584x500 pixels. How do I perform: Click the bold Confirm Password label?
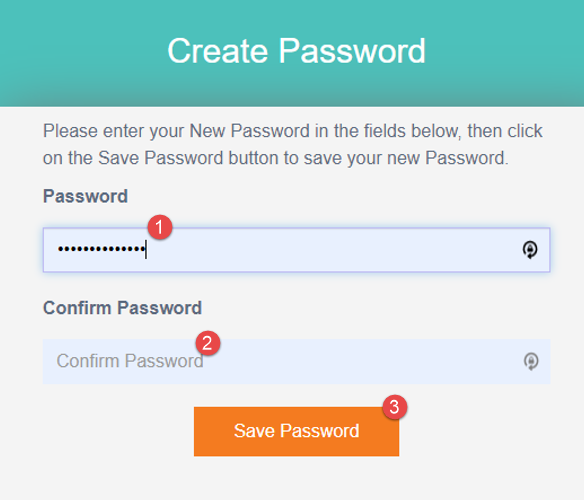click(122, 308)
